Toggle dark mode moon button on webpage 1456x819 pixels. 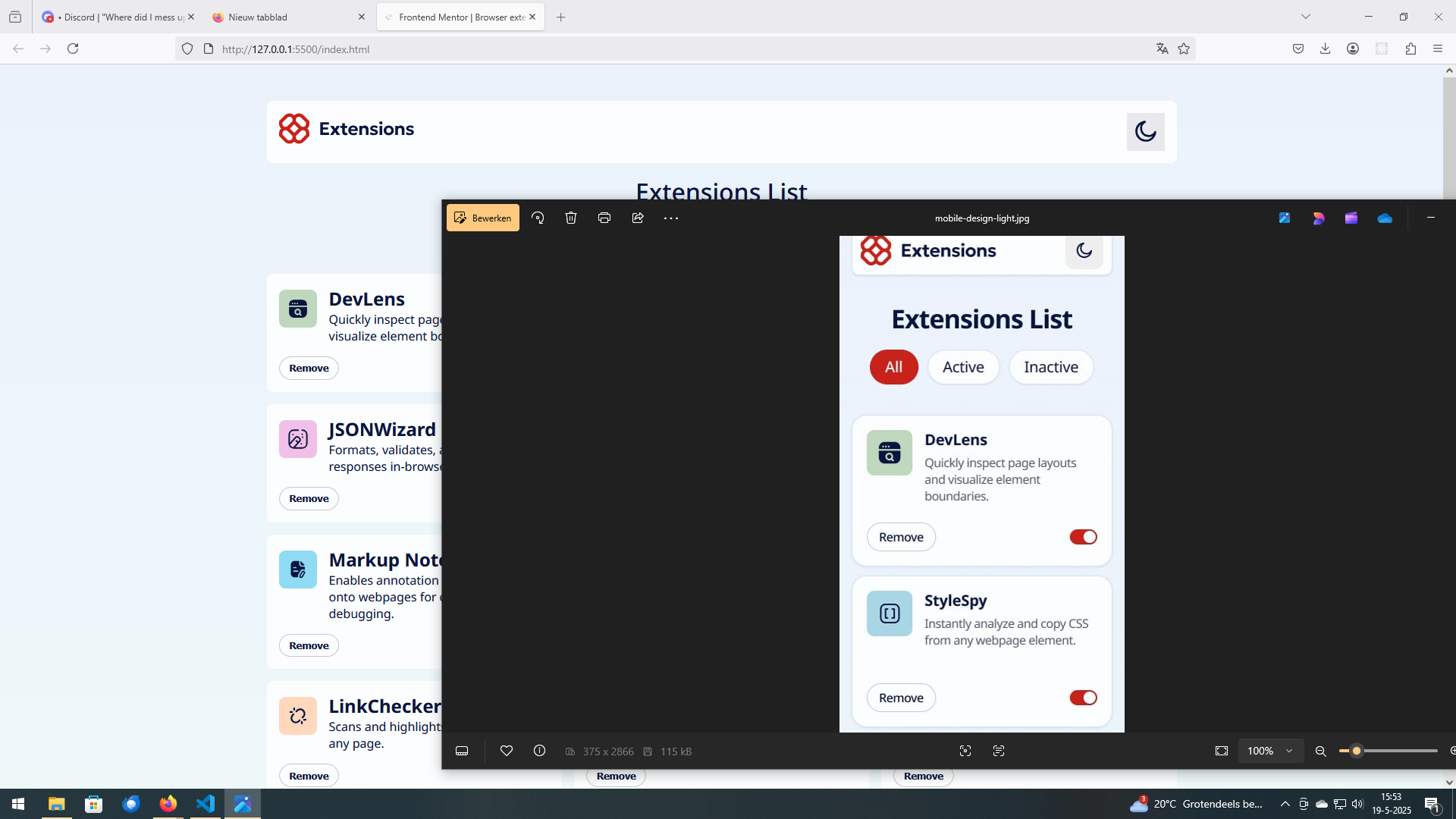(1145, 132)
